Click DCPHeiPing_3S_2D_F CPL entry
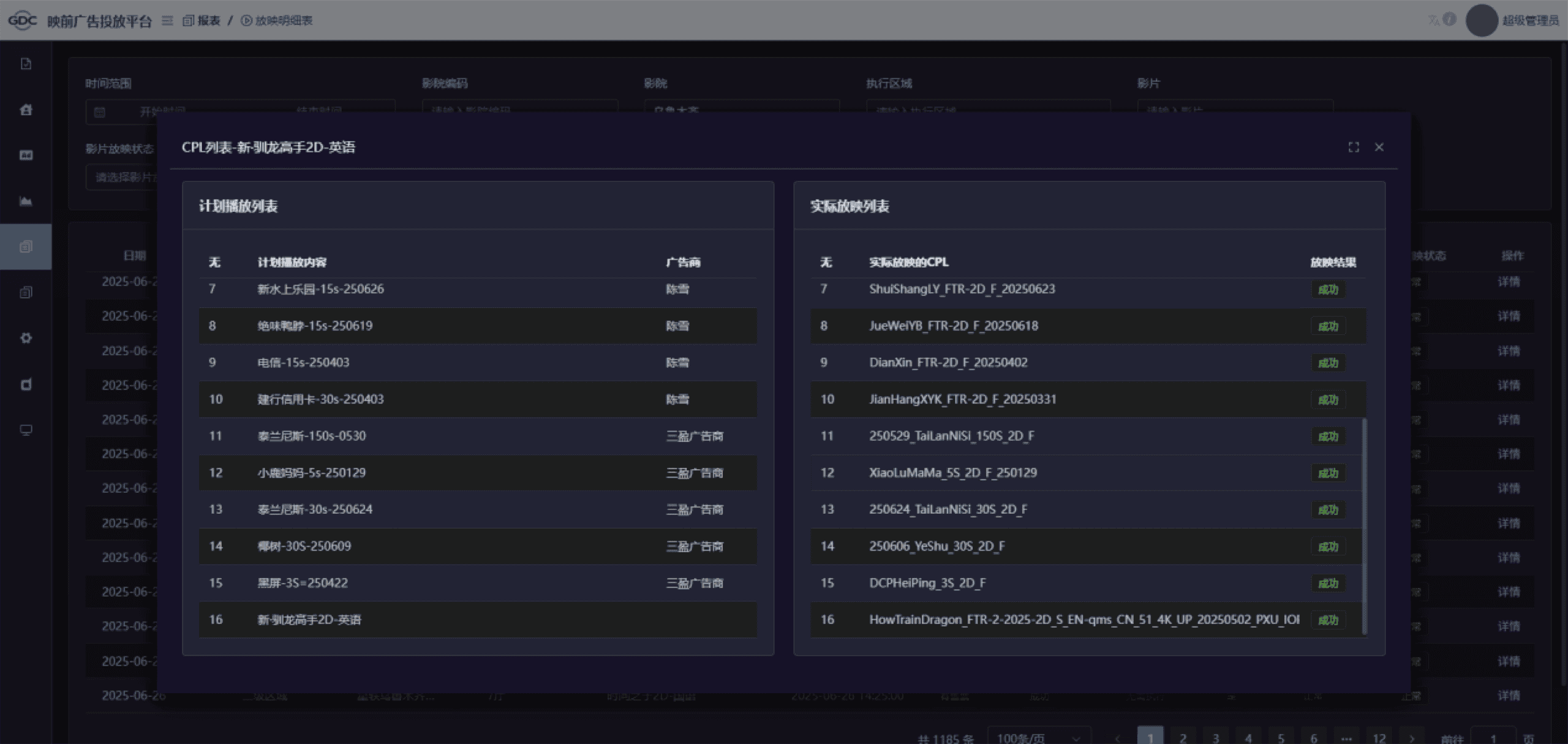The image size is (1568, 744). pos(927,583)
